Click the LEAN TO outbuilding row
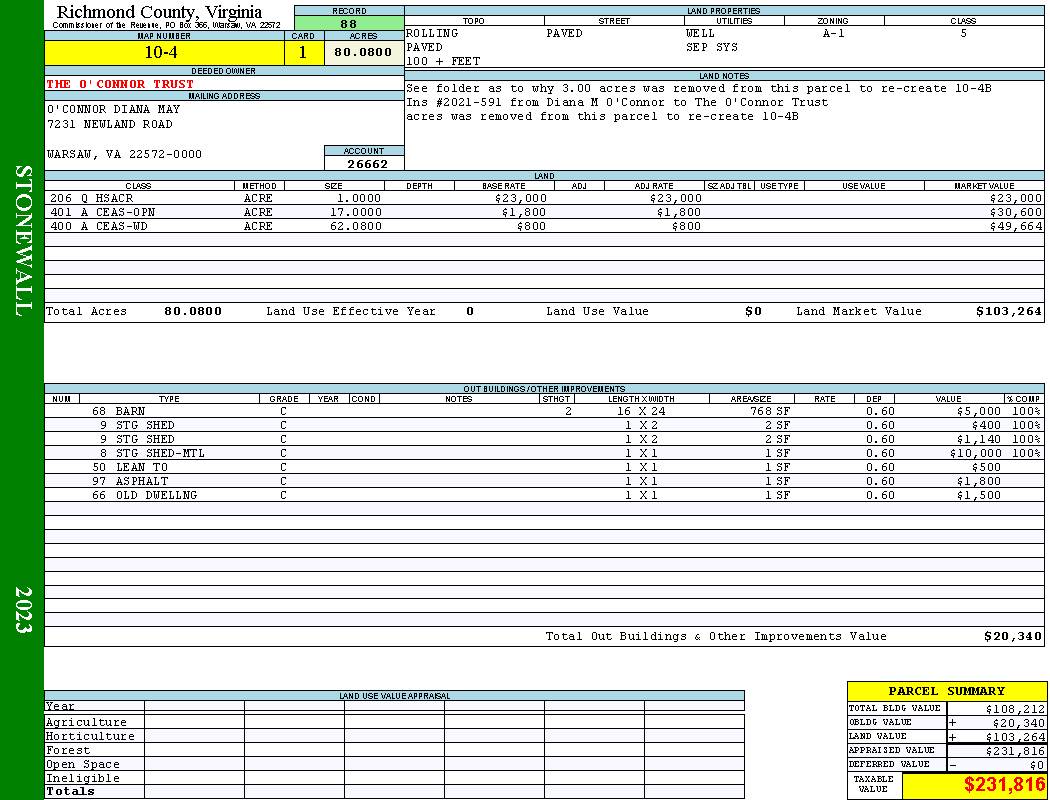This screenshot has width=1050, height=800. coord(544,467)
